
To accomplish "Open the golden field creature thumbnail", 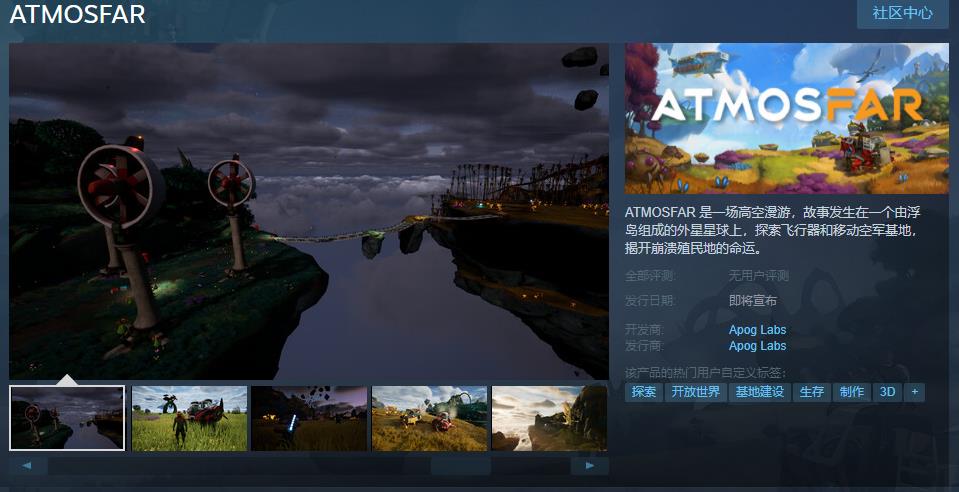I will (x=429, y=418).
